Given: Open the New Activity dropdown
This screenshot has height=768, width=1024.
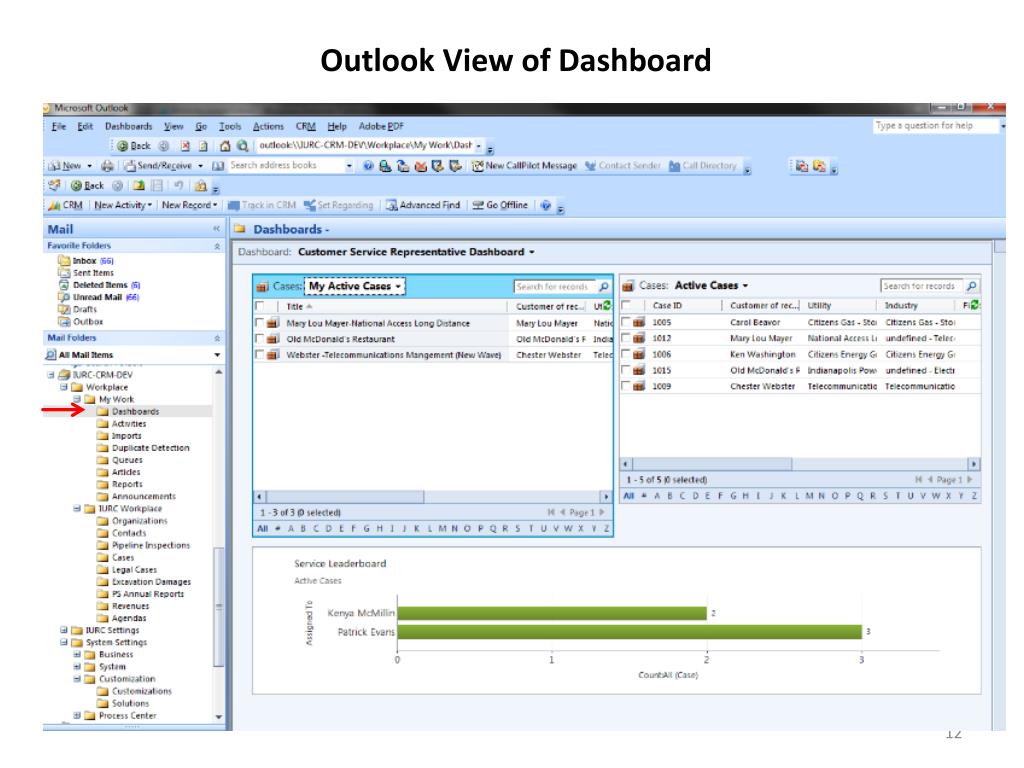Looking at the screenshot, I should (x=123, y=205).
